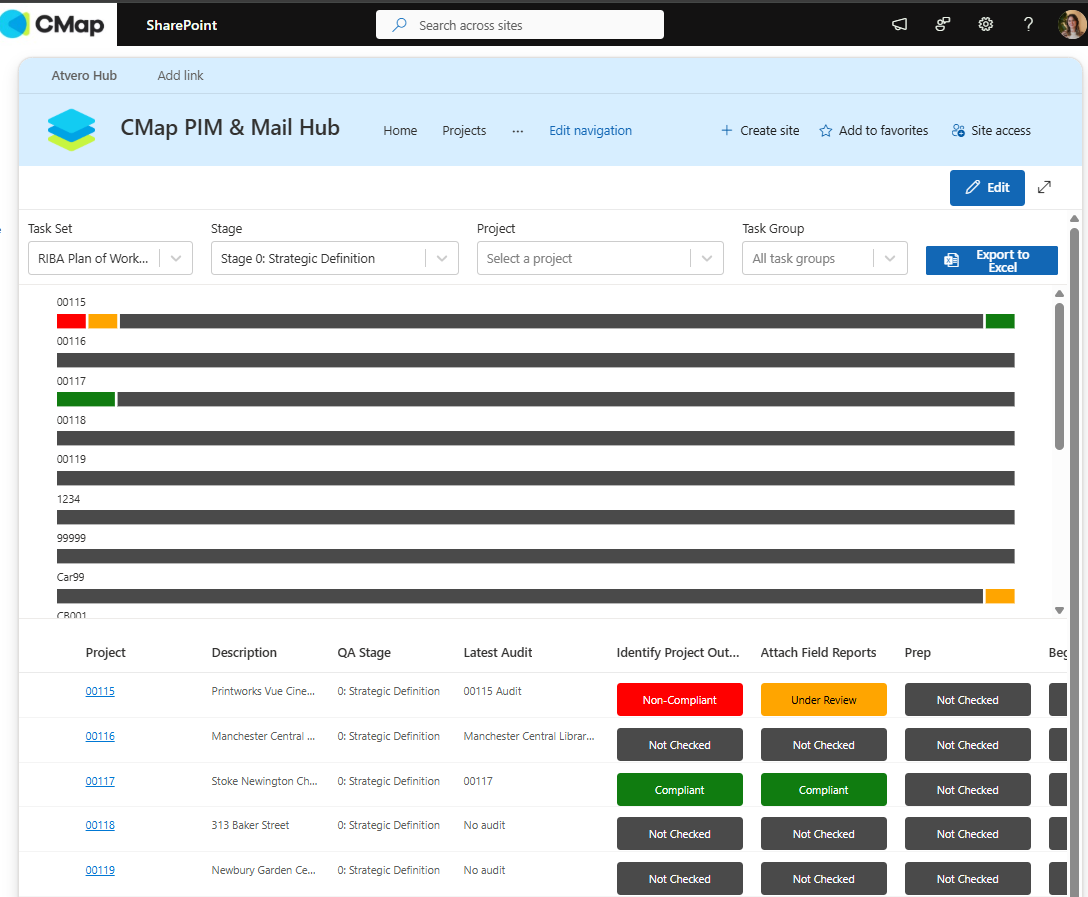Click the 00115 Audit cell
The image size is (1088, 897).
click(x=493, y=691)
